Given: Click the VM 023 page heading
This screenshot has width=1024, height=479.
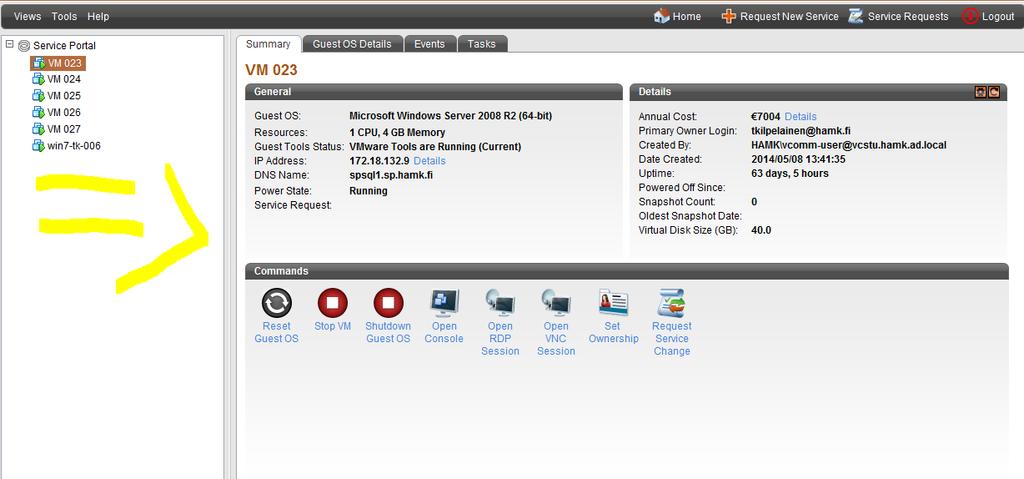Looking at the screenshot, I should [271, 70].
